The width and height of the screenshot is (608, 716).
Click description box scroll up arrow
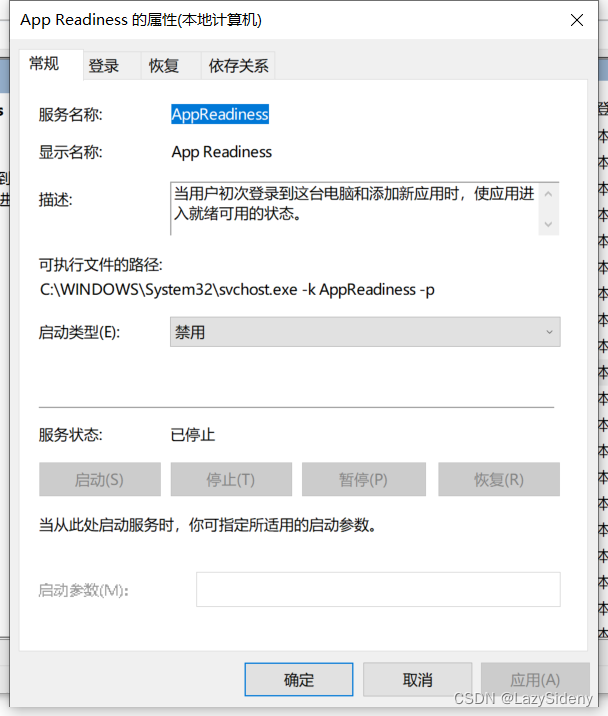click(x=549, y=194)
